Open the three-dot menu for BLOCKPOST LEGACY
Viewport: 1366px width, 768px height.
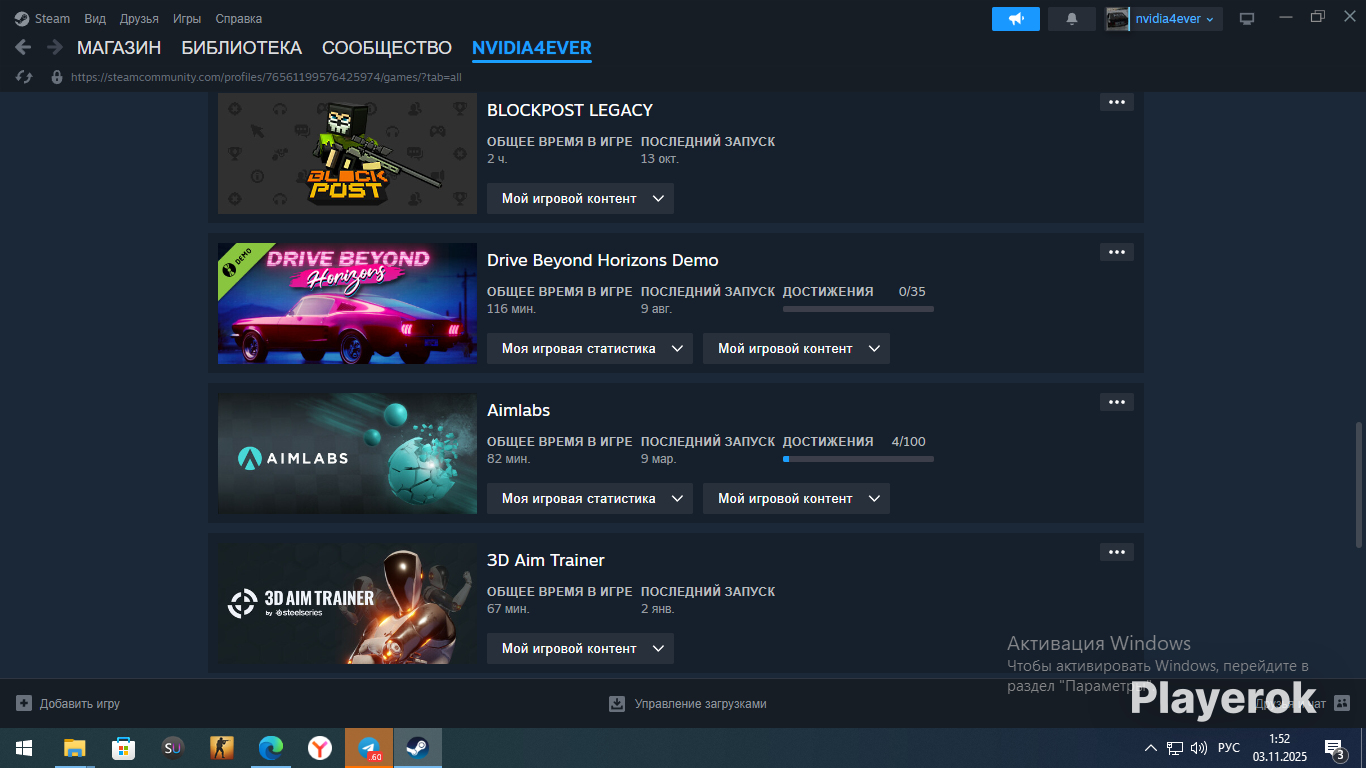(x=1117, y=102)
